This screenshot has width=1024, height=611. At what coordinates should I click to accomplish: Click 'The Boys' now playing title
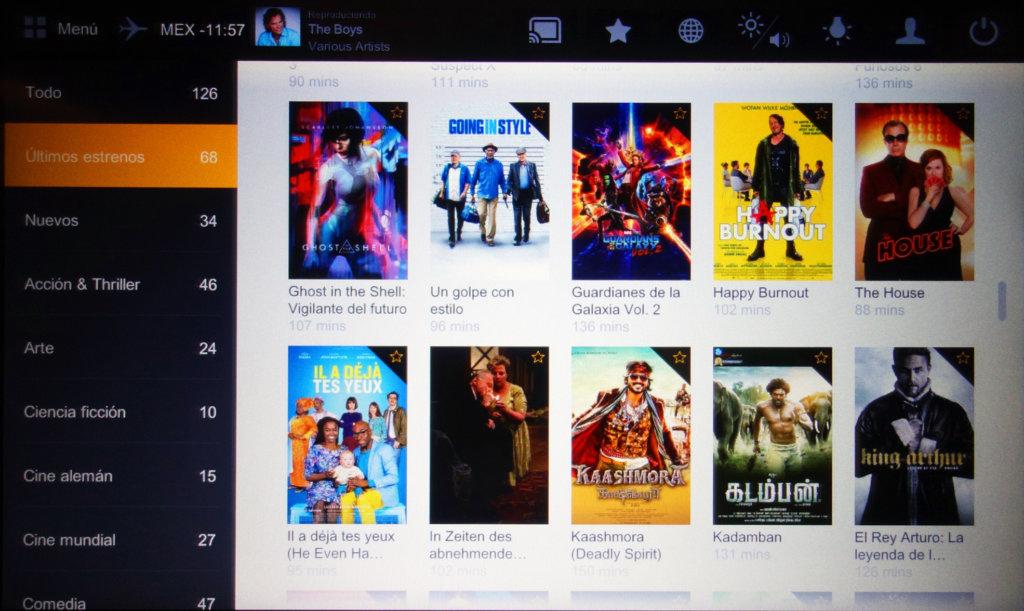click(335, 29)
